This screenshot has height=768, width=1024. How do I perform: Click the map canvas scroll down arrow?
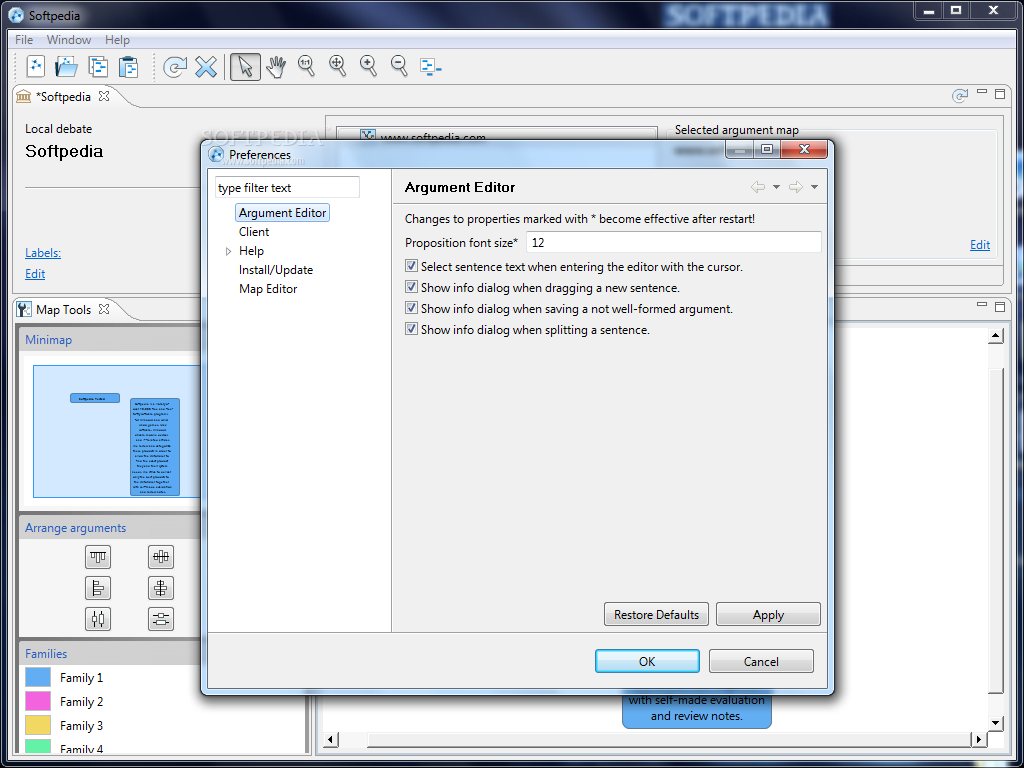[995, 722]
